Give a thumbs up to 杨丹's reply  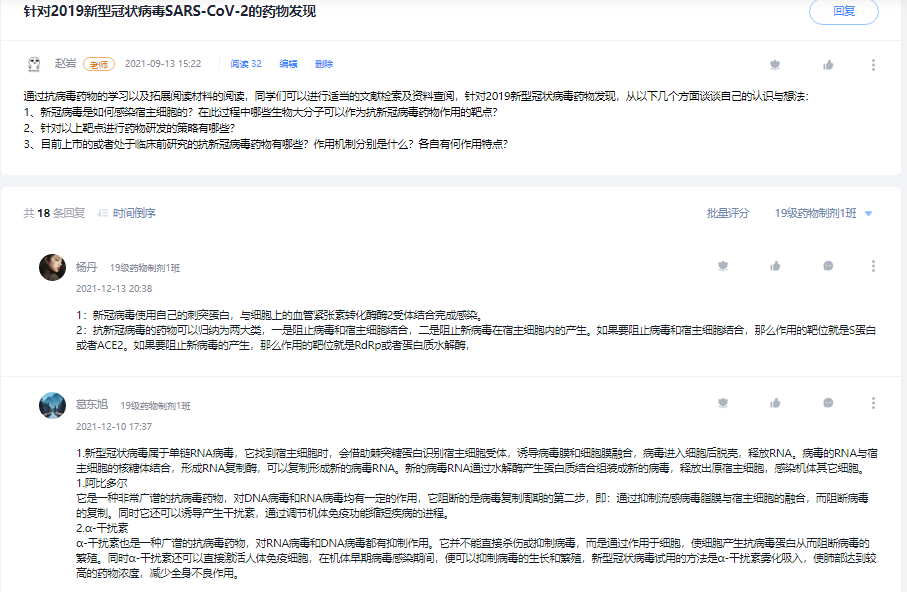[x=775, y=266]
